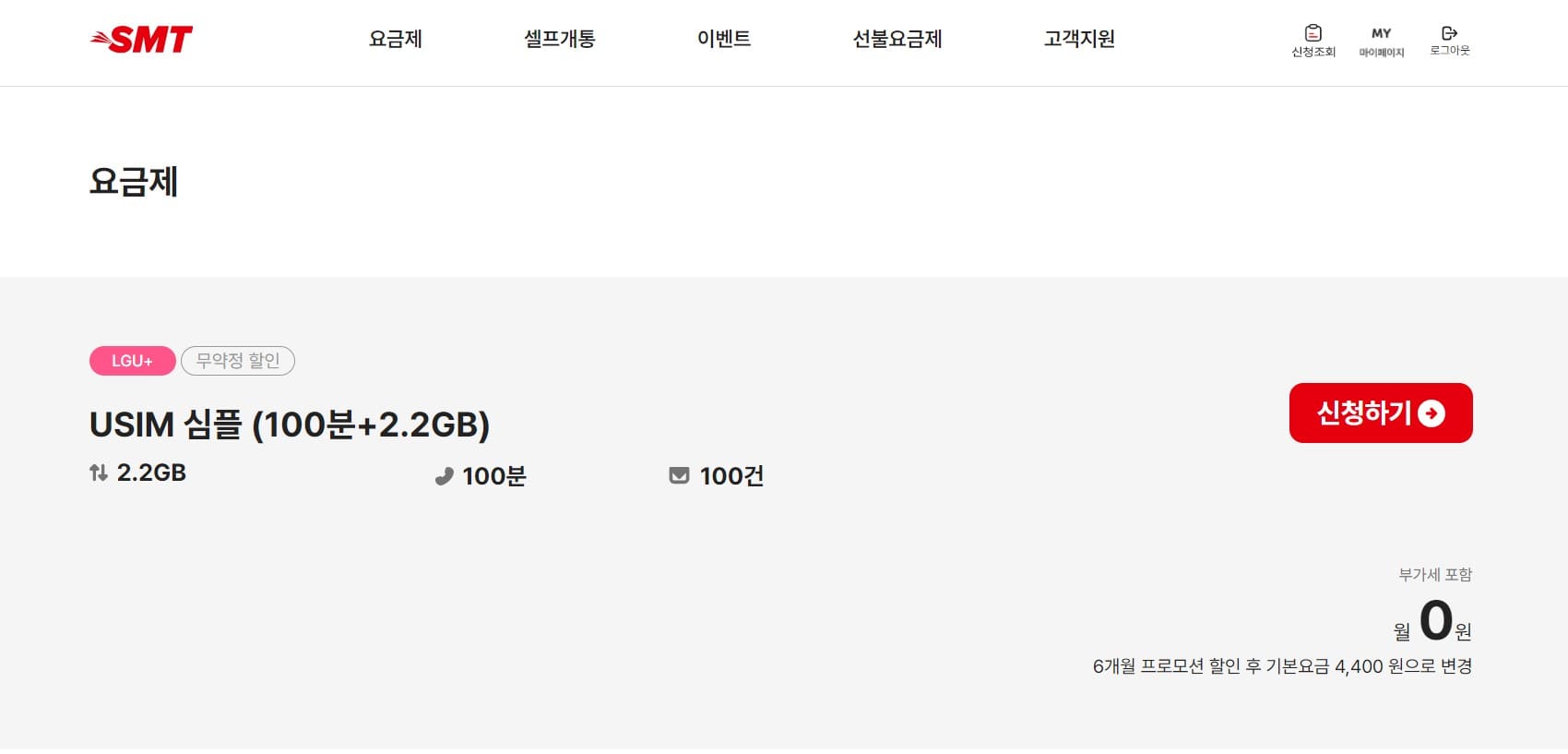Select the 무약정 할인 filter tag
This screenshot has height=754, width=1568.
click(x=238, y=361)
